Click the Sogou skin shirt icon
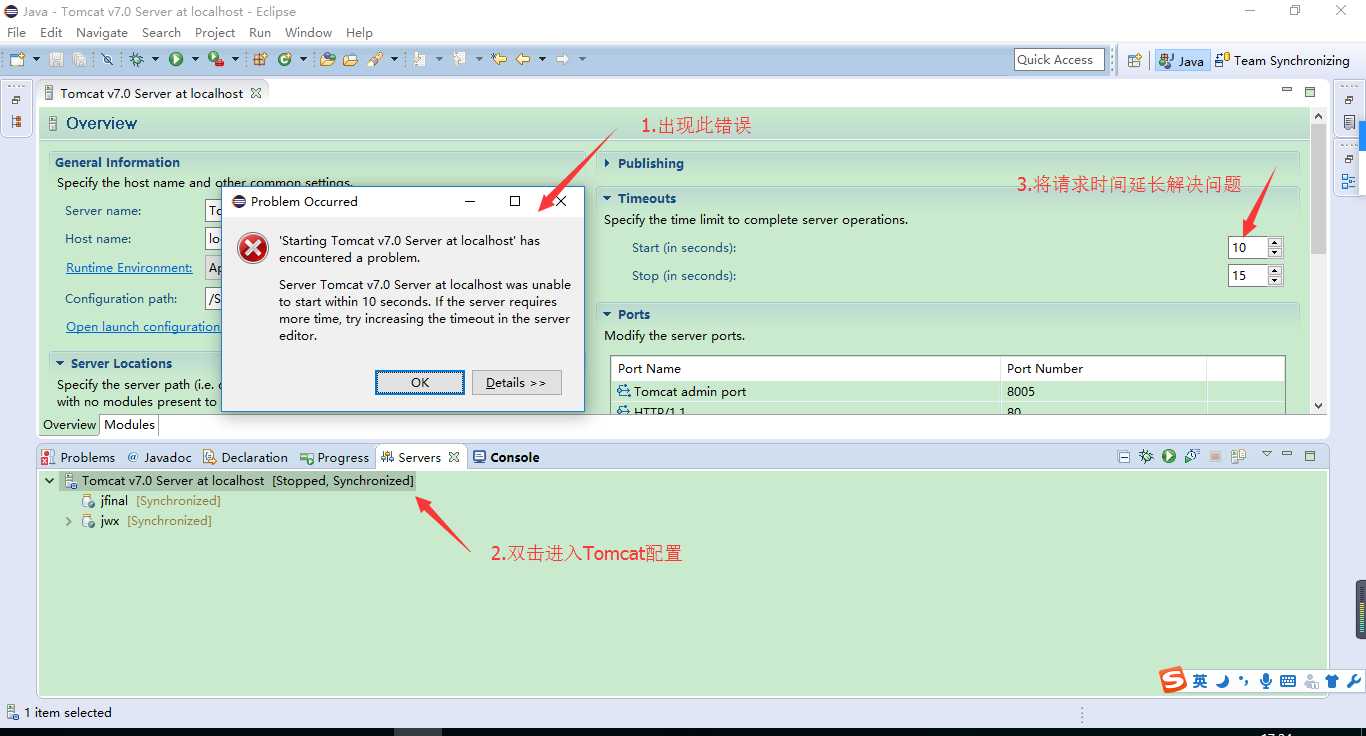 click(x=1332, y=681)
